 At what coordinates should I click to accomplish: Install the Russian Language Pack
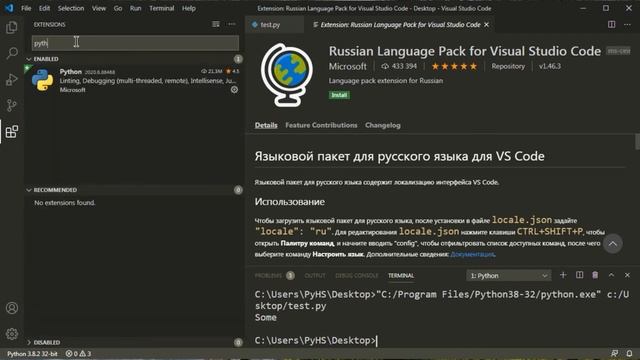coord(339,95)
